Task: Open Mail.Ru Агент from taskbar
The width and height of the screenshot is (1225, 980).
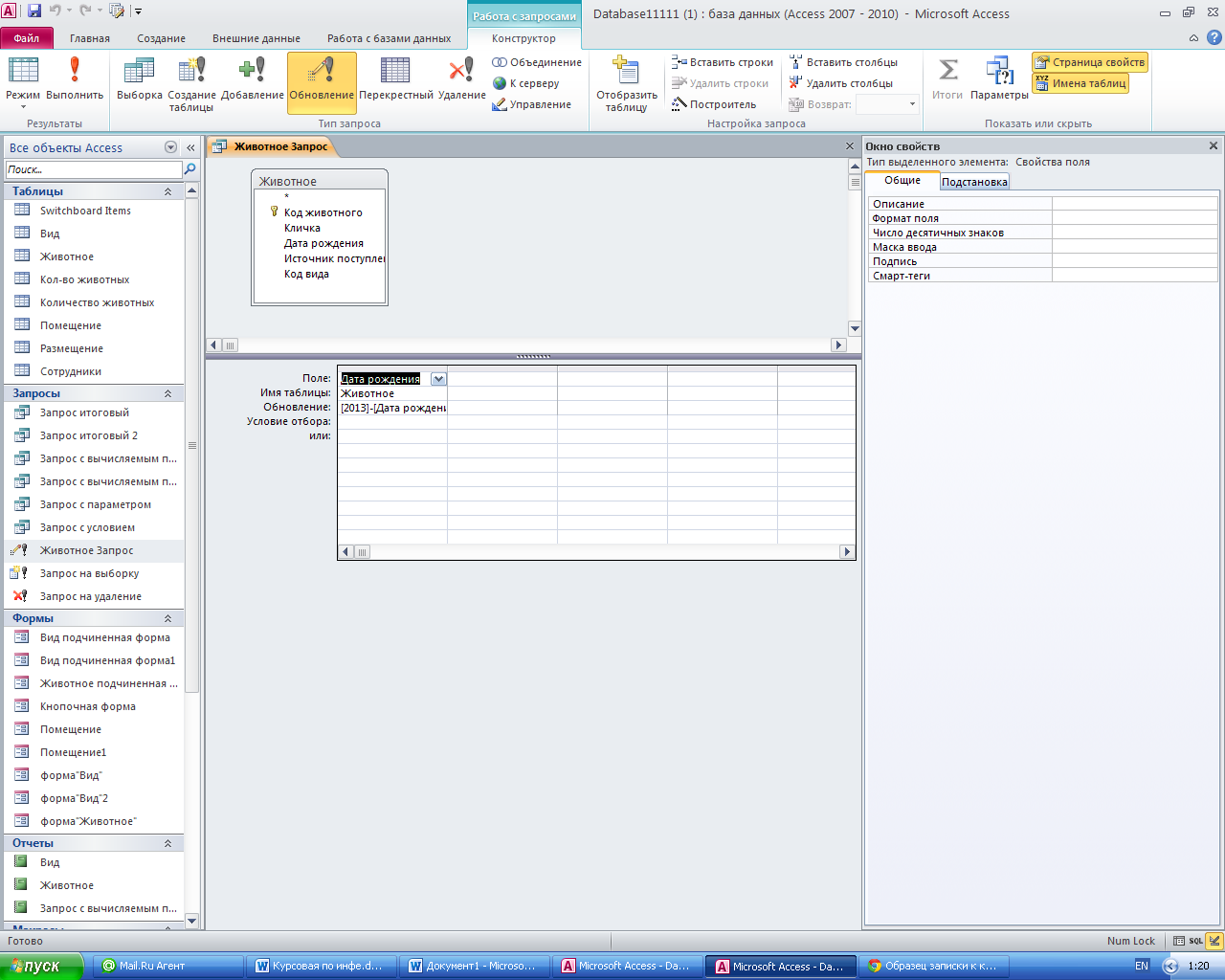Action: pyautogui.click(x=167, y=967)
